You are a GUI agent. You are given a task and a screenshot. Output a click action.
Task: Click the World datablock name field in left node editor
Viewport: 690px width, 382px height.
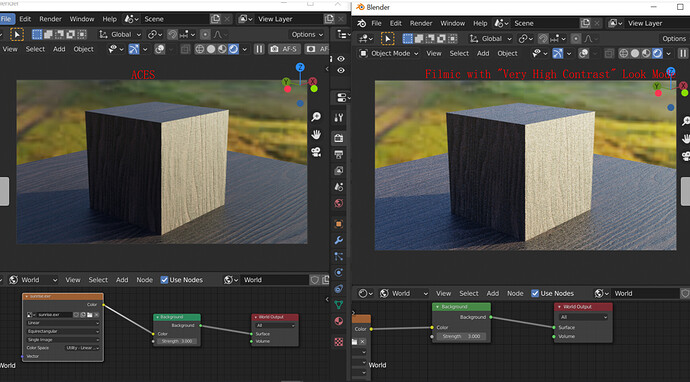[x=274, y=280]
